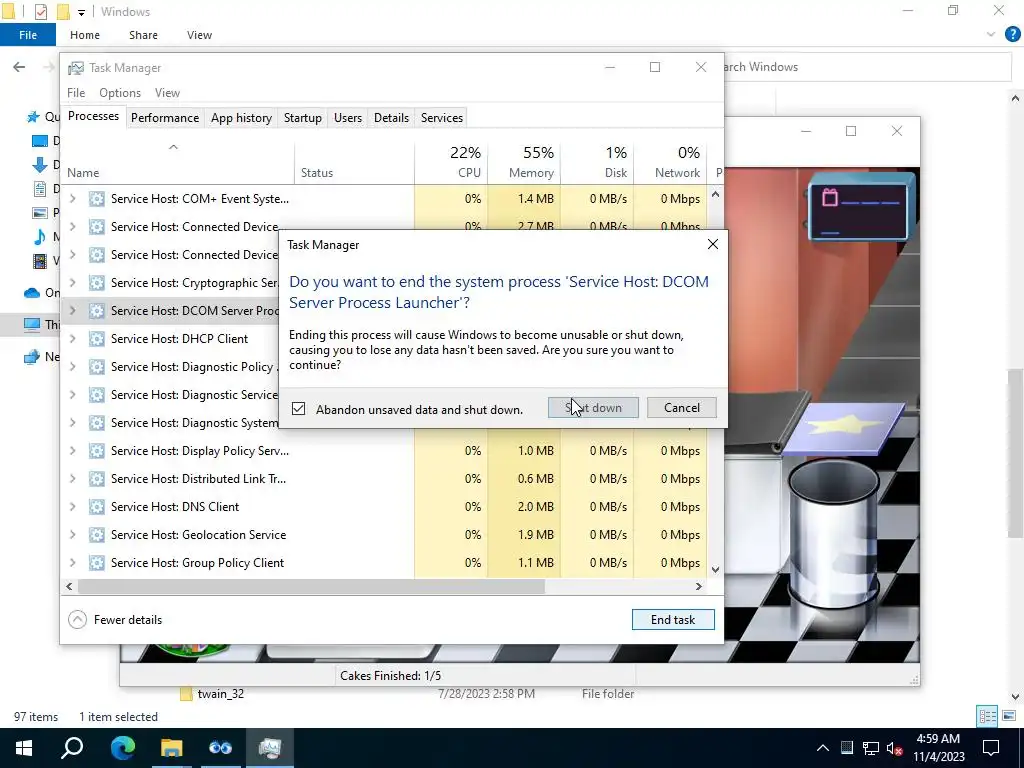The width and height of the screenshot is (1024, 768).
Task: Click gear icon of Distributed Link Tracking
Action: 97,479
